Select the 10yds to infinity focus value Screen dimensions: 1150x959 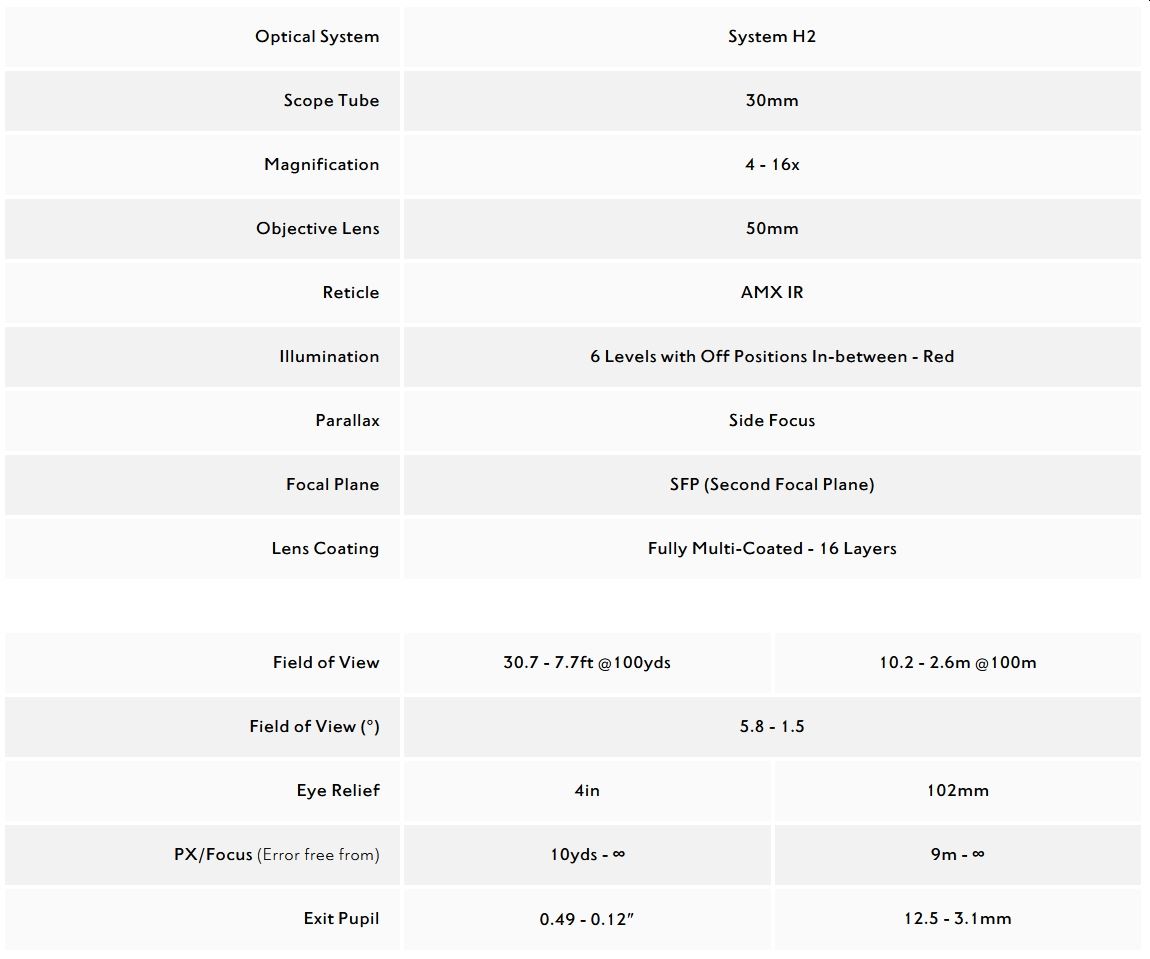pyautogui.click(x=587, y=854)
